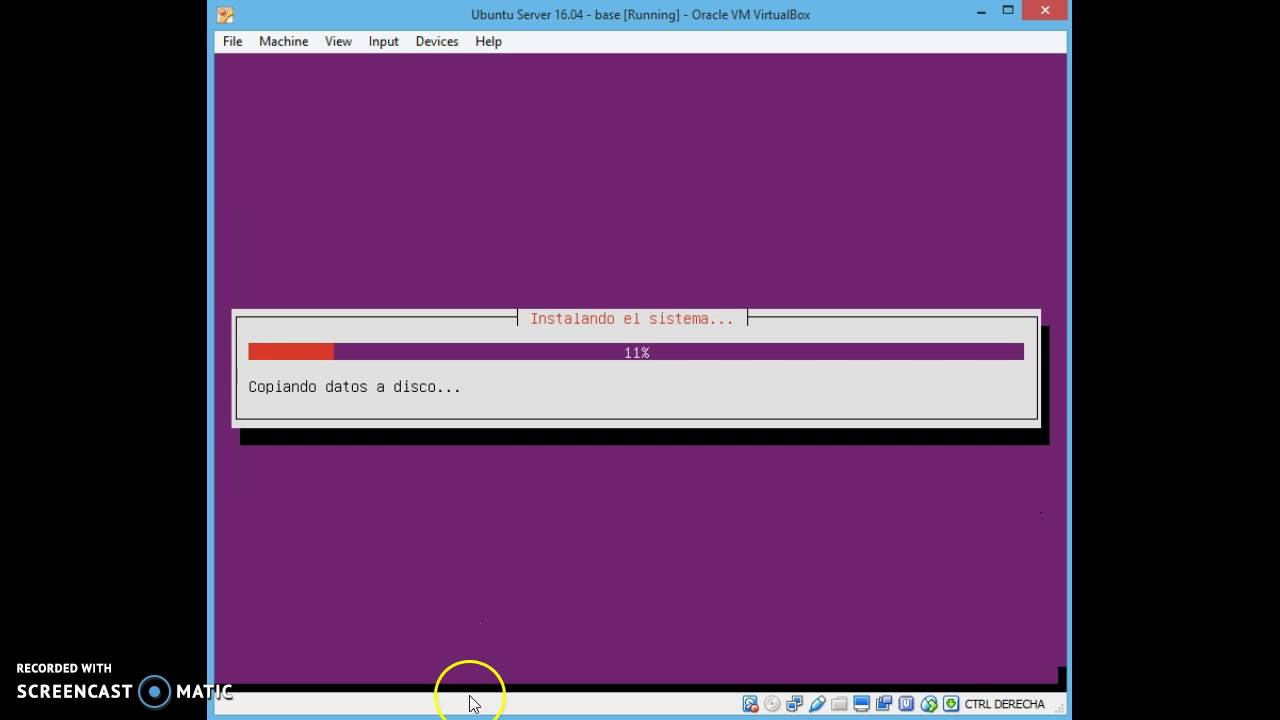This screenshot has width=1280, height=720.
Task: Click the VirtualBox icon in title bar
Action: click(x=225, y=14)
